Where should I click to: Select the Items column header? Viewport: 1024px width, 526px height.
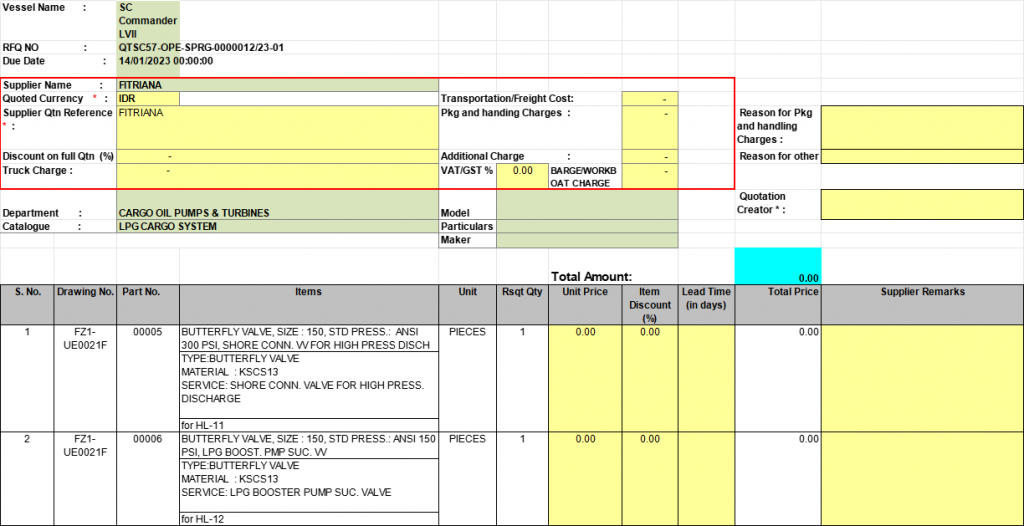point(308,292)
